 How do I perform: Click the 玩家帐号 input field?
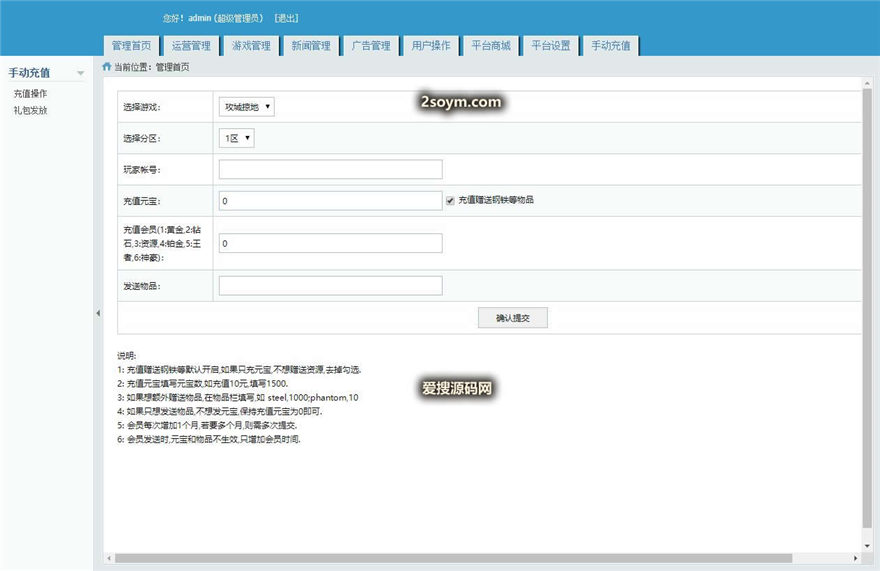click(330, 169)
